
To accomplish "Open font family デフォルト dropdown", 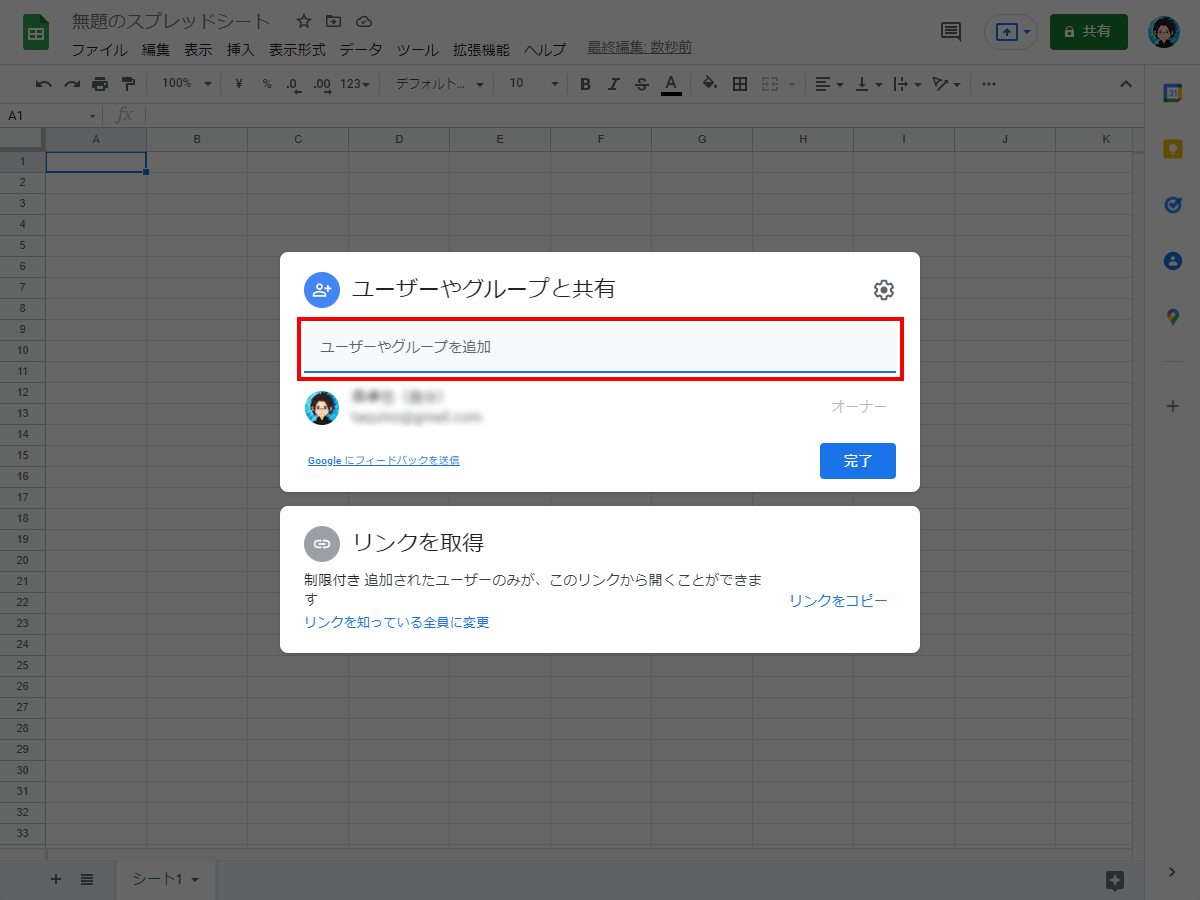I will [440, 84].
